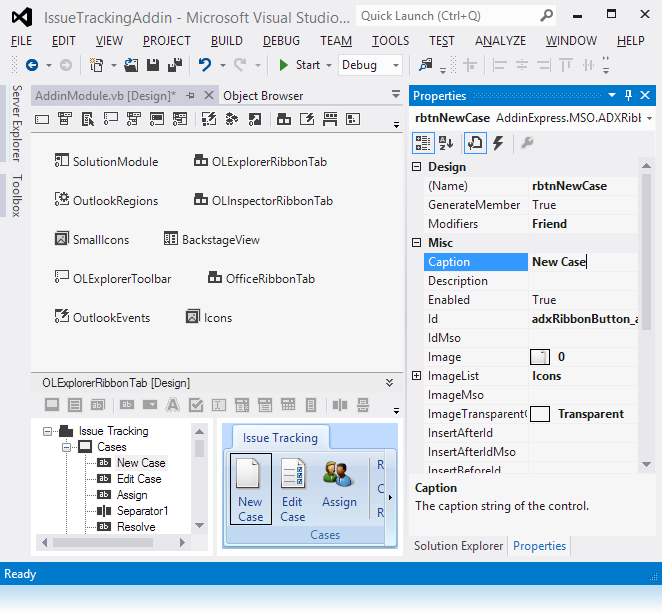
Task: Click the Save floppy disk icon
Action: (x=153, y=65)
